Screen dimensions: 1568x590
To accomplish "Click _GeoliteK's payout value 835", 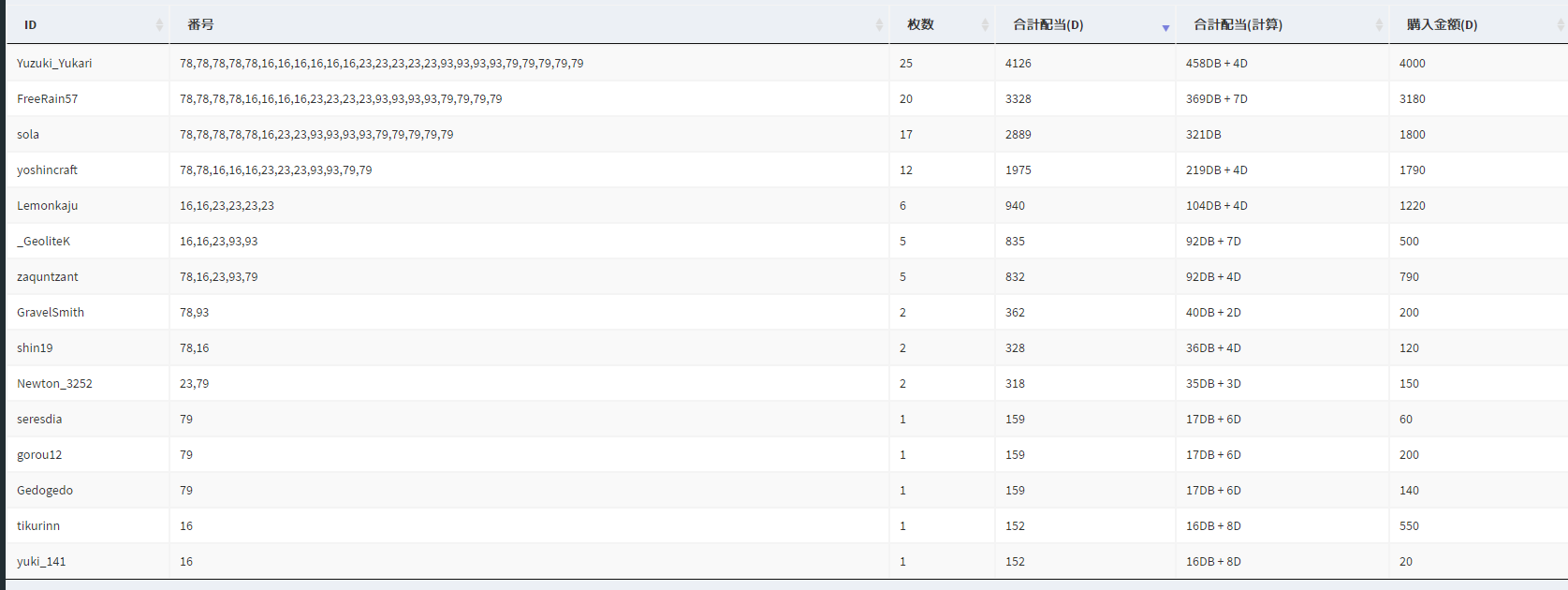I will click(1015, 242).
